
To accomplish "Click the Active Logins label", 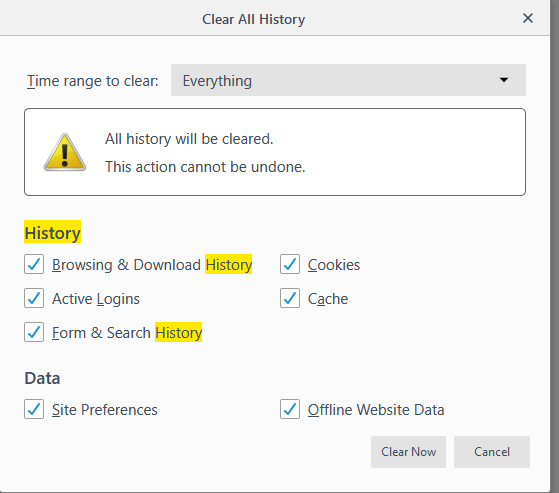I will pos(96,299).
